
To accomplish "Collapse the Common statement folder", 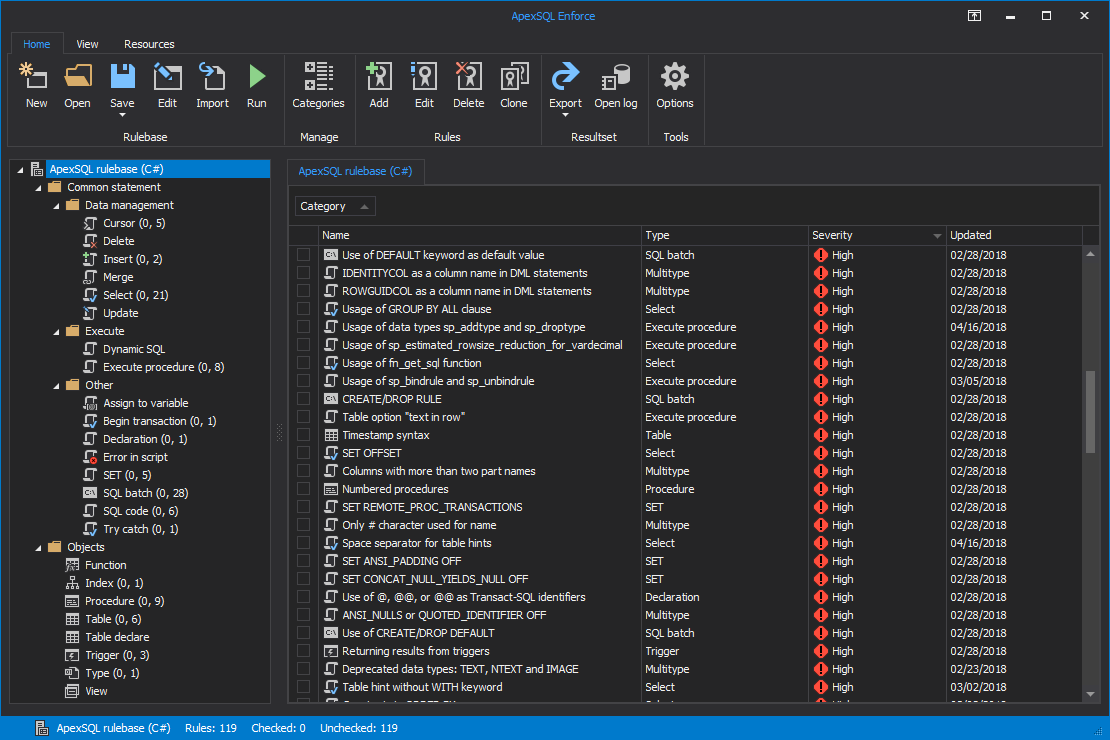I will coord(39,188).
